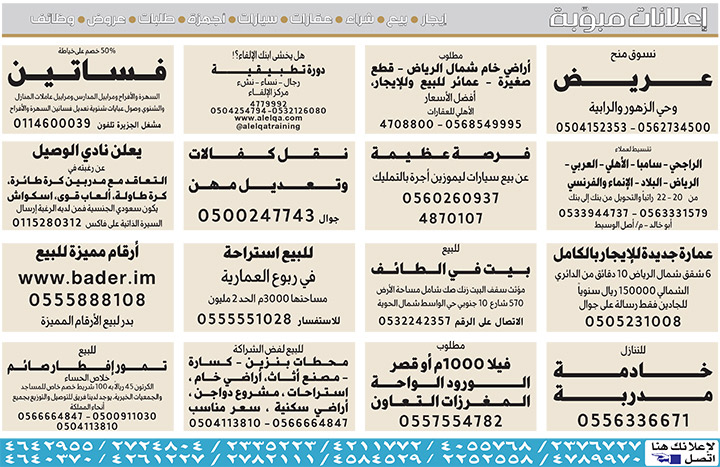Click the بدر لبيع الأرقام المميزة line
Screen dimensions: 720x467
click(87, 321)
